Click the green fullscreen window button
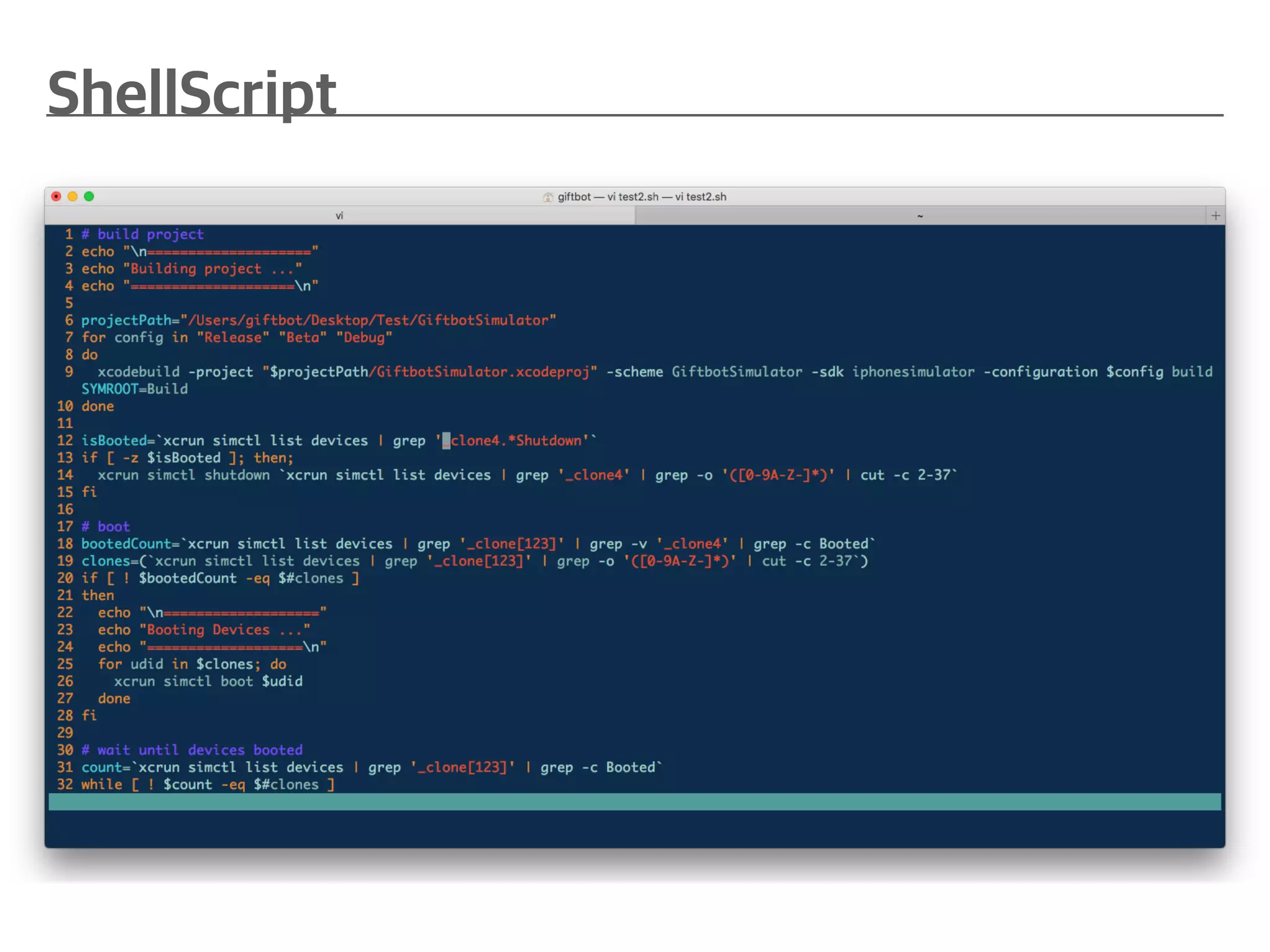The height and width of the screenshot is (952, 1270). tap(89, 196)
